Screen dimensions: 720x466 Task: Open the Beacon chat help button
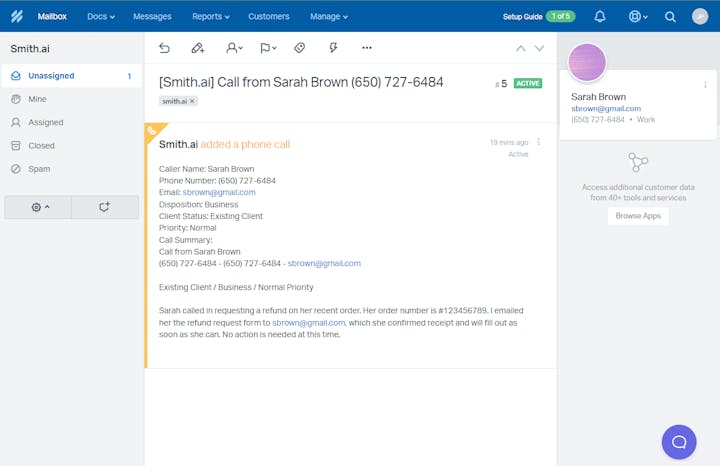[x=678, y=441]
